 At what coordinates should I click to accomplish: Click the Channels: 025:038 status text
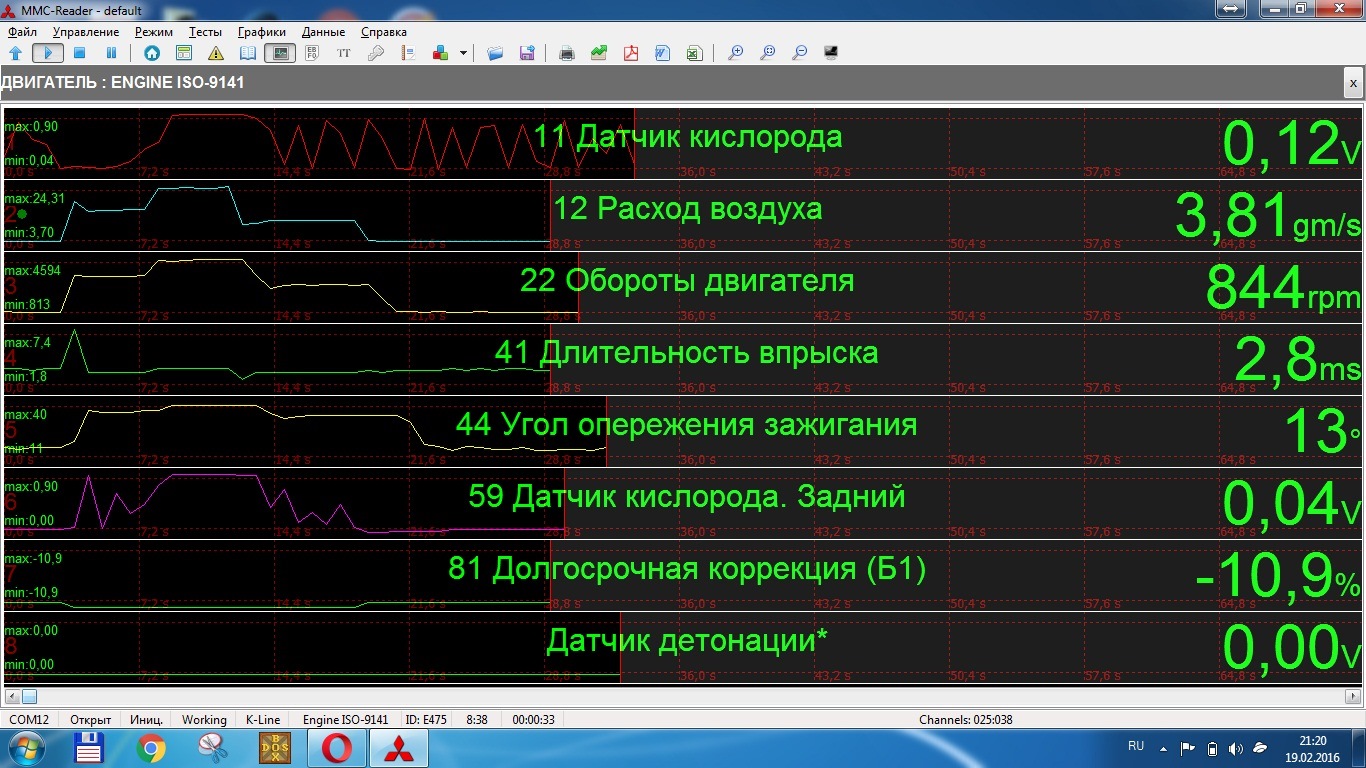(966, 719)
